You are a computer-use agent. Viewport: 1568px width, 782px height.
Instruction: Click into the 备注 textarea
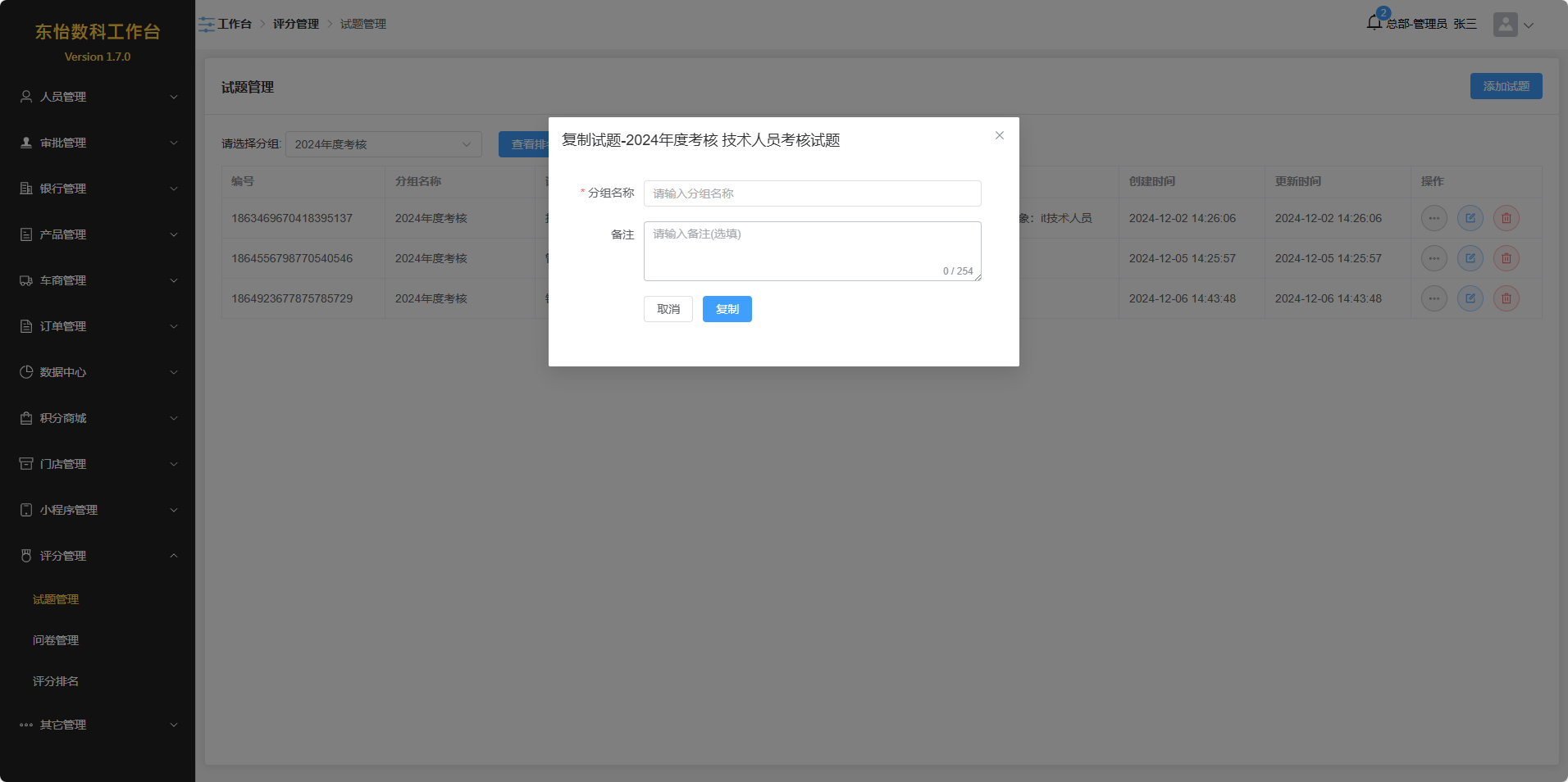812,250
